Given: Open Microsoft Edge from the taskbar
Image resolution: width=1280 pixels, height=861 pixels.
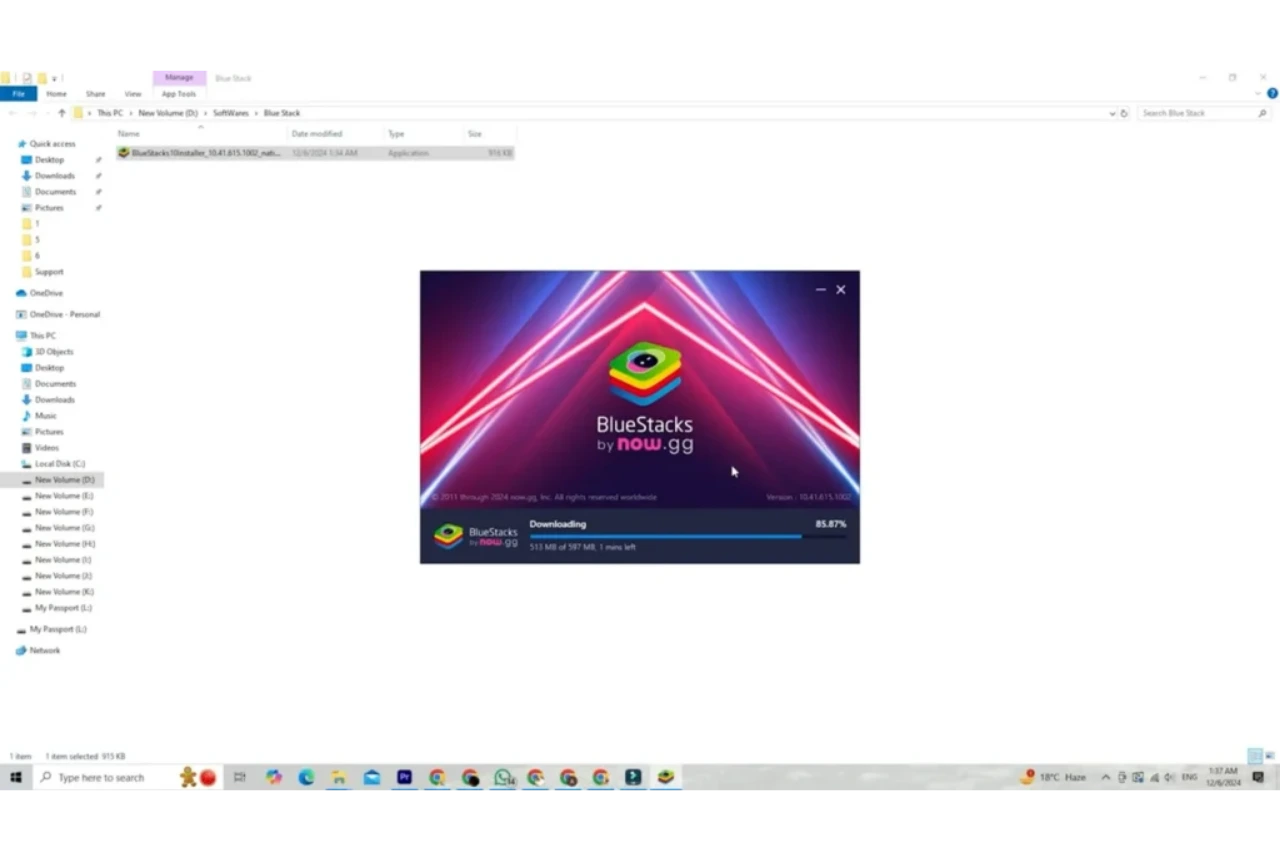Looking at the screenshot, I should point(306,777).
